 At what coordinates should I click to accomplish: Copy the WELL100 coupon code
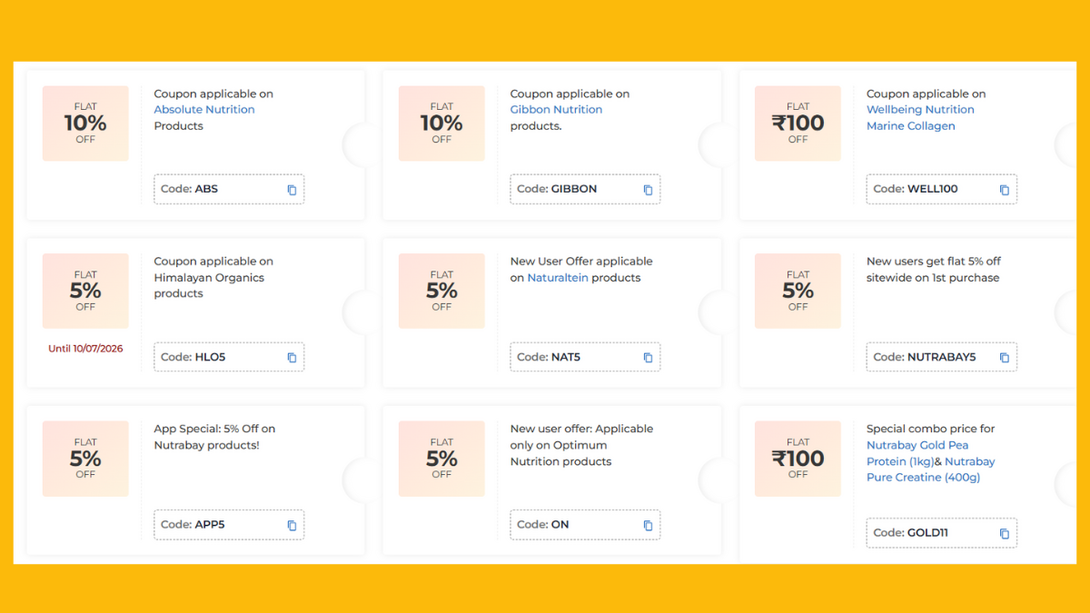pos(1004,190)
